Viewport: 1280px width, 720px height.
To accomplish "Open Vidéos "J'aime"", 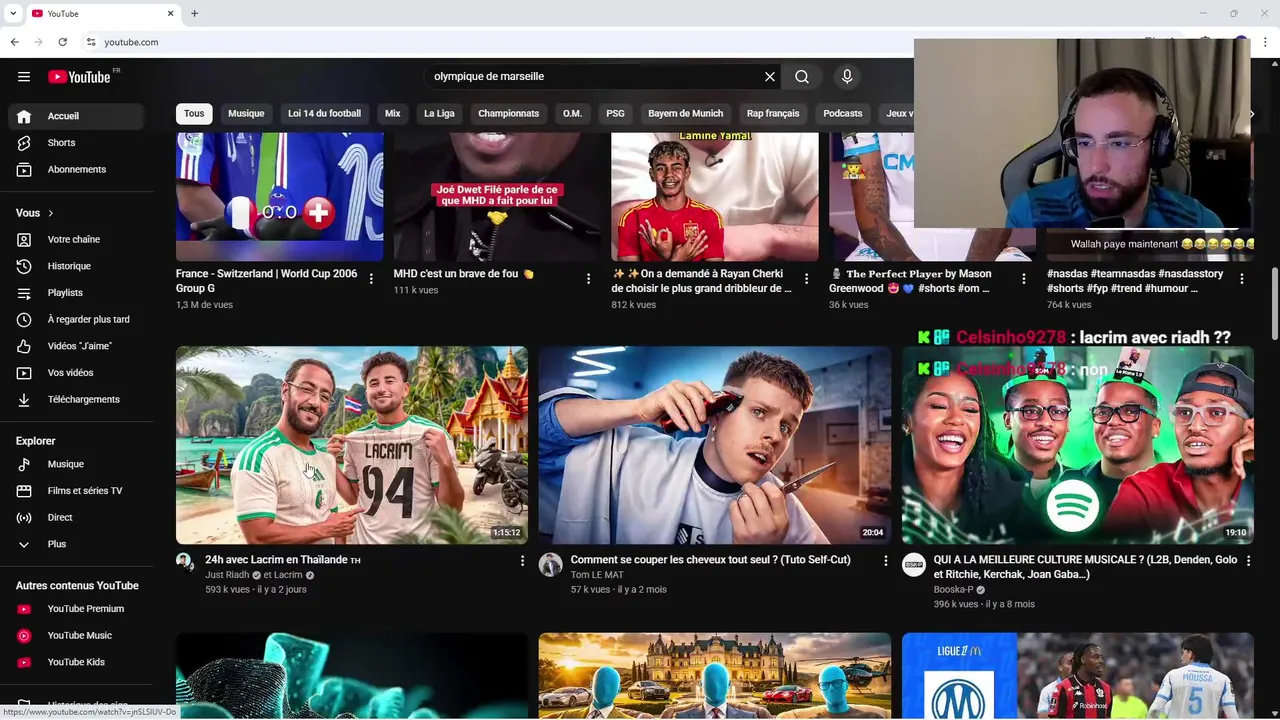I will (x=76, y=346).
